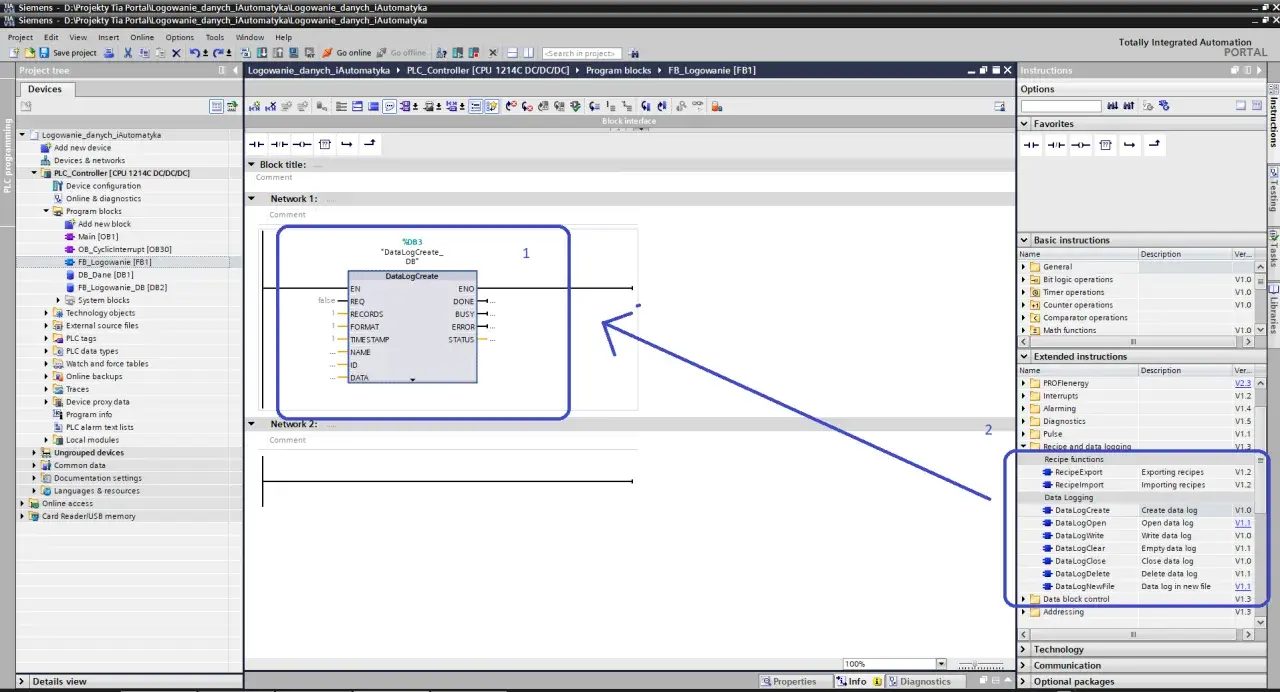Image resolution: width=1280 pixels, height=692 pixels.
Task: Click the New project icon
Action: click(x=14, y=52)
